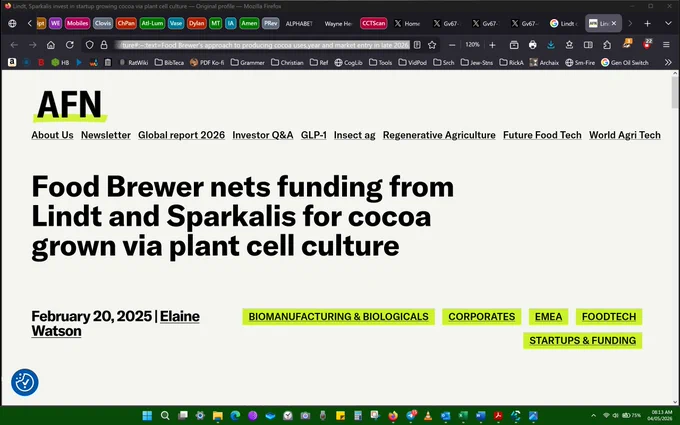Toggle the sidebar view icon
680x425 pixels.
click(588, 45)
